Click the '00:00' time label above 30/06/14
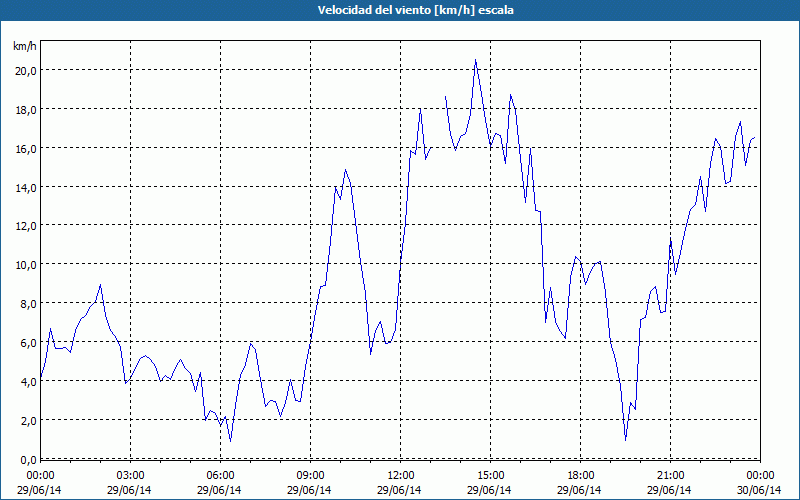The width and height of the screenshot is (800, 500). (x=760, y=476)
